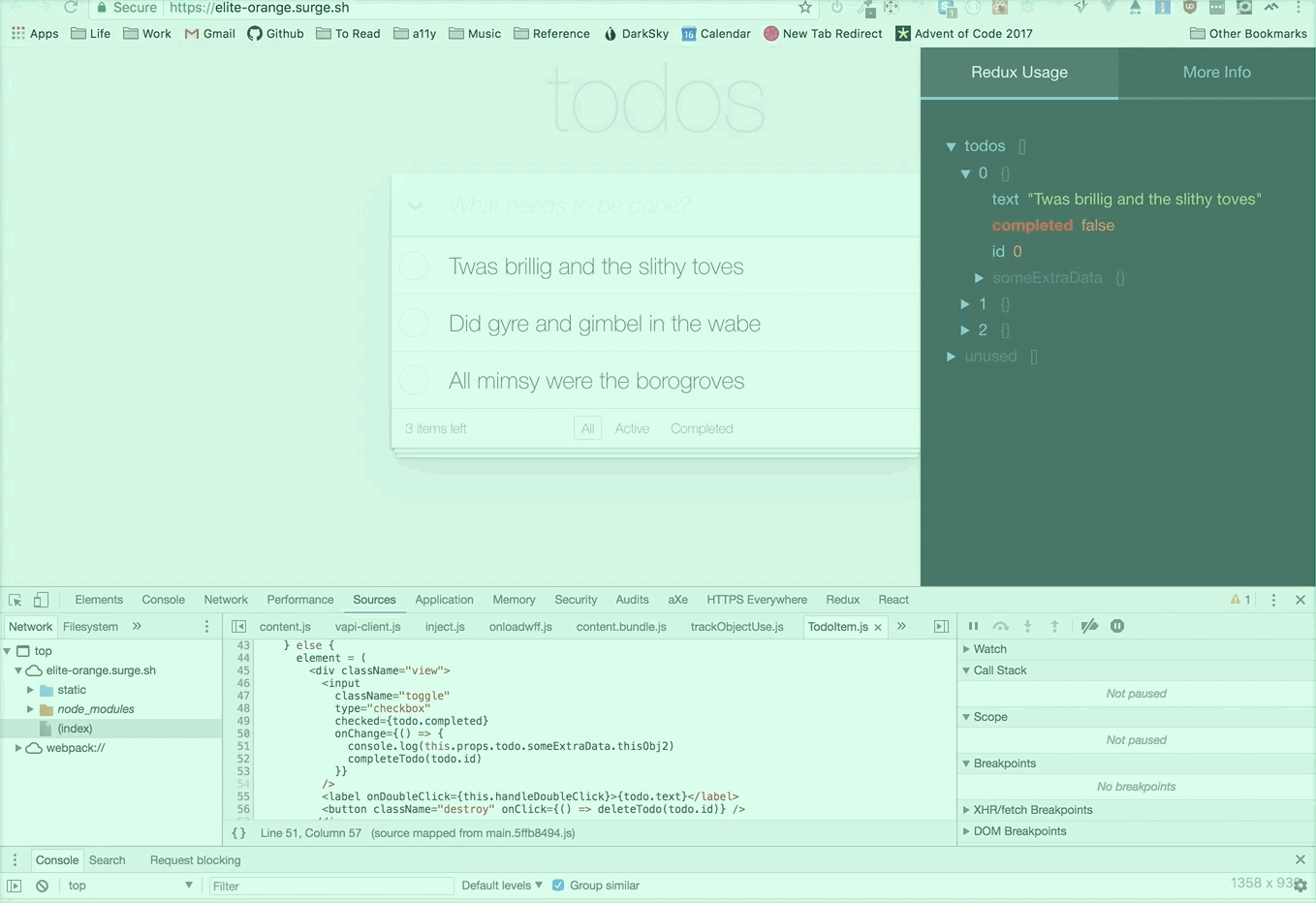This screenshot has width=1316, height=903.
Task: Expand todo item 1 in state tree
Action: 965,304
